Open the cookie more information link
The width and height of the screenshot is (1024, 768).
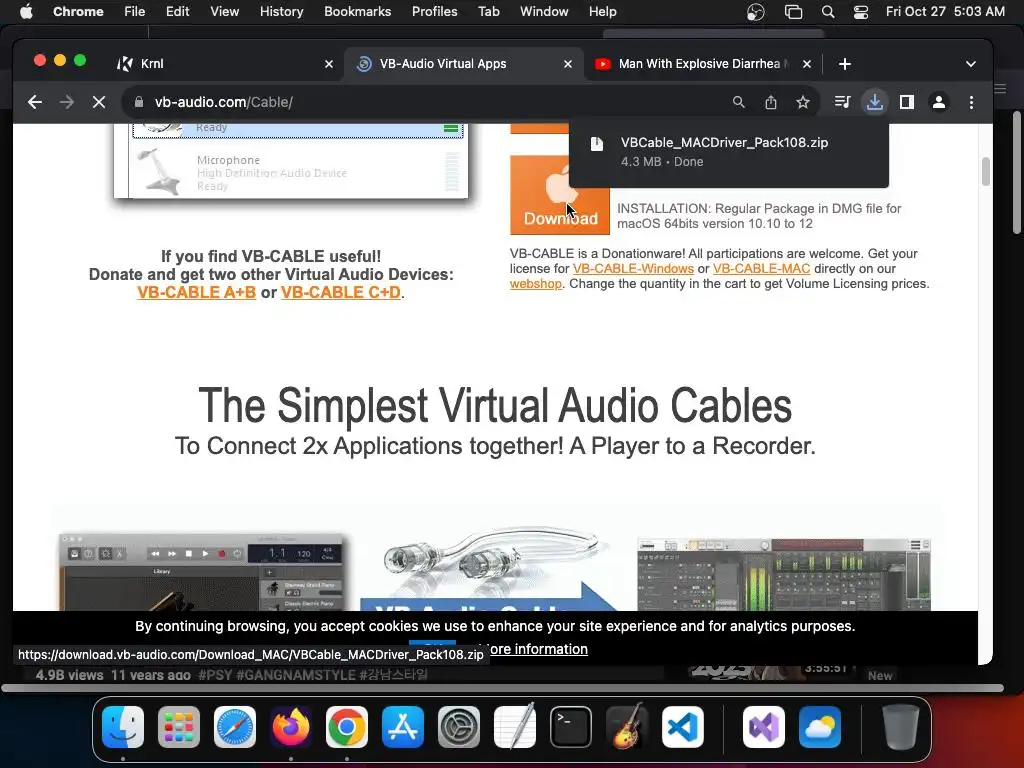538,649
